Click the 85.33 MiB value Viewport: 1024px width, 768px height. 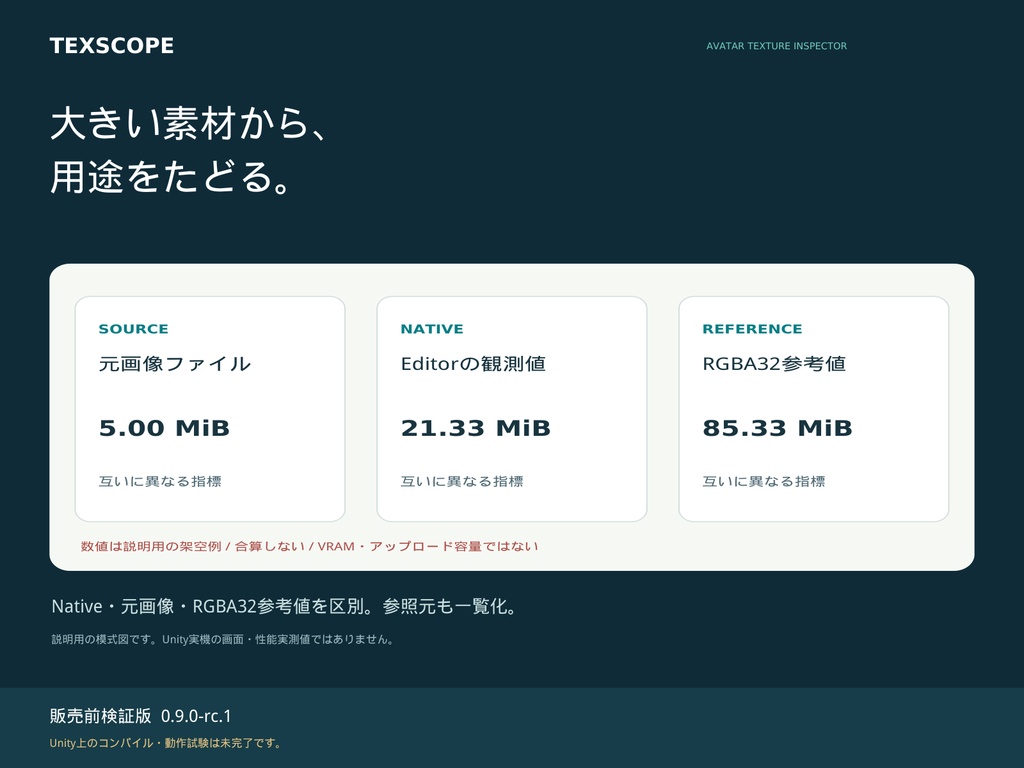777,428
